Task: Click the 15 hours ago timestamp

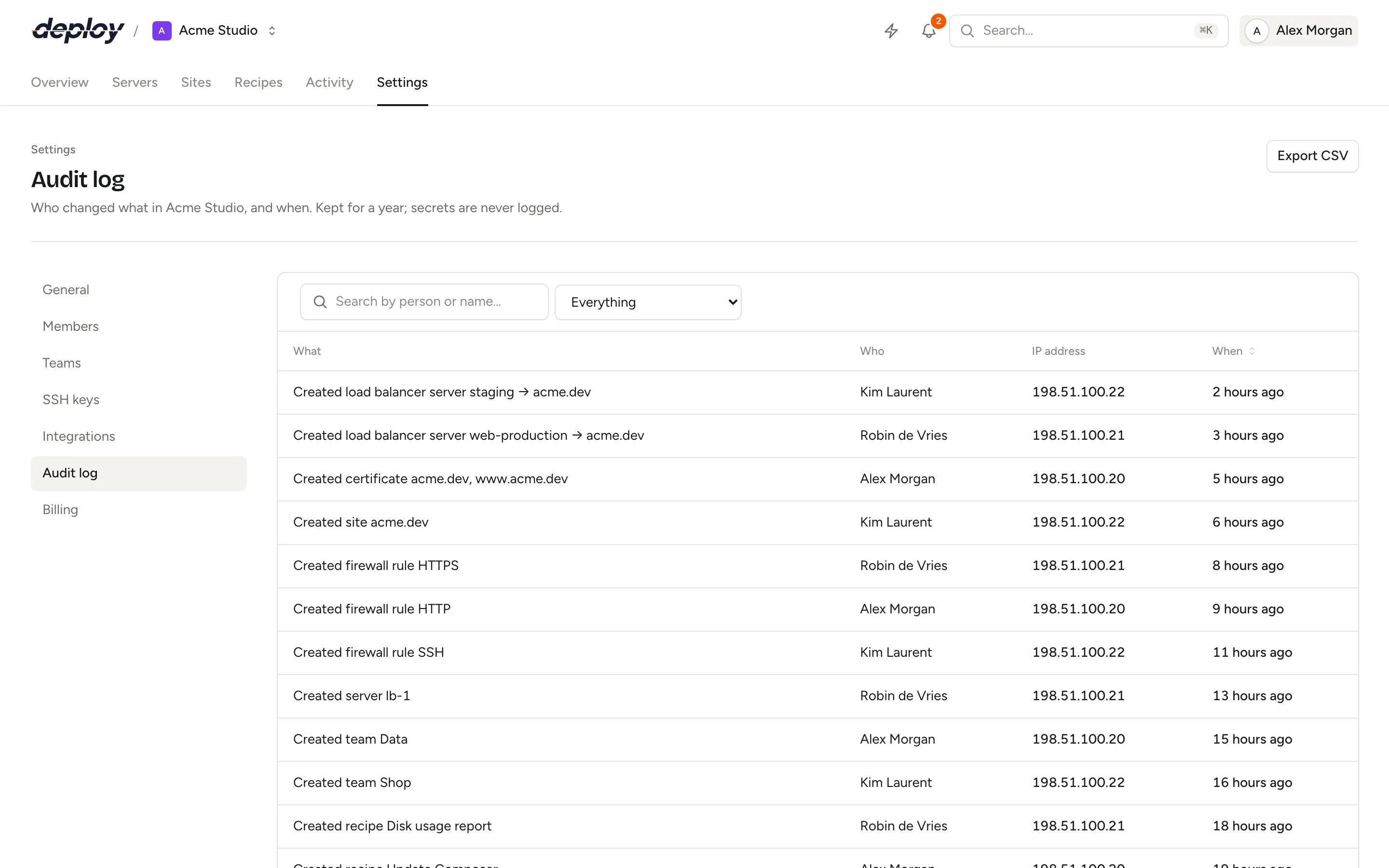Action: click(1252, 739)
